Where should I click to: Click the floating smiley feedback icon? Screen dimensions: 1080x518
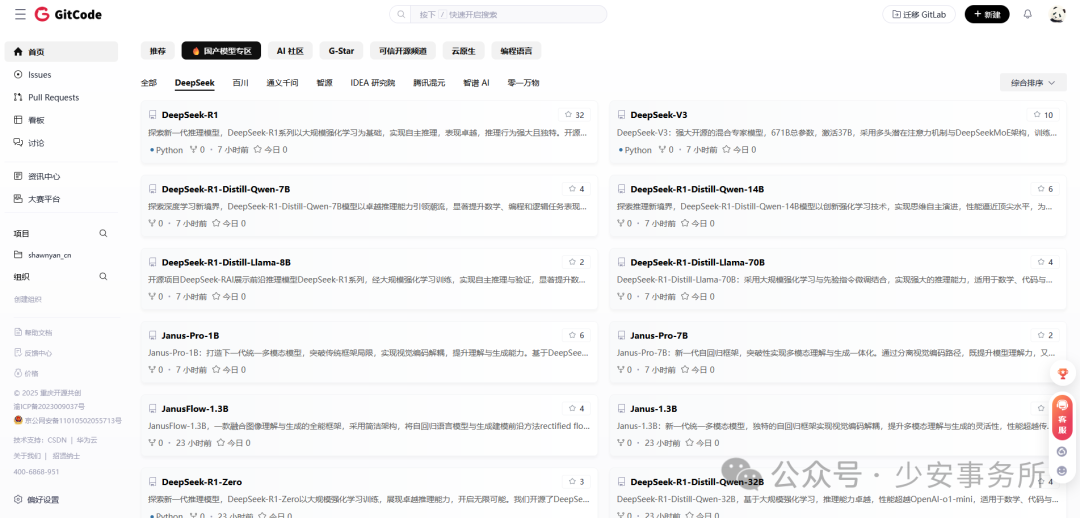coord(1062,470)
